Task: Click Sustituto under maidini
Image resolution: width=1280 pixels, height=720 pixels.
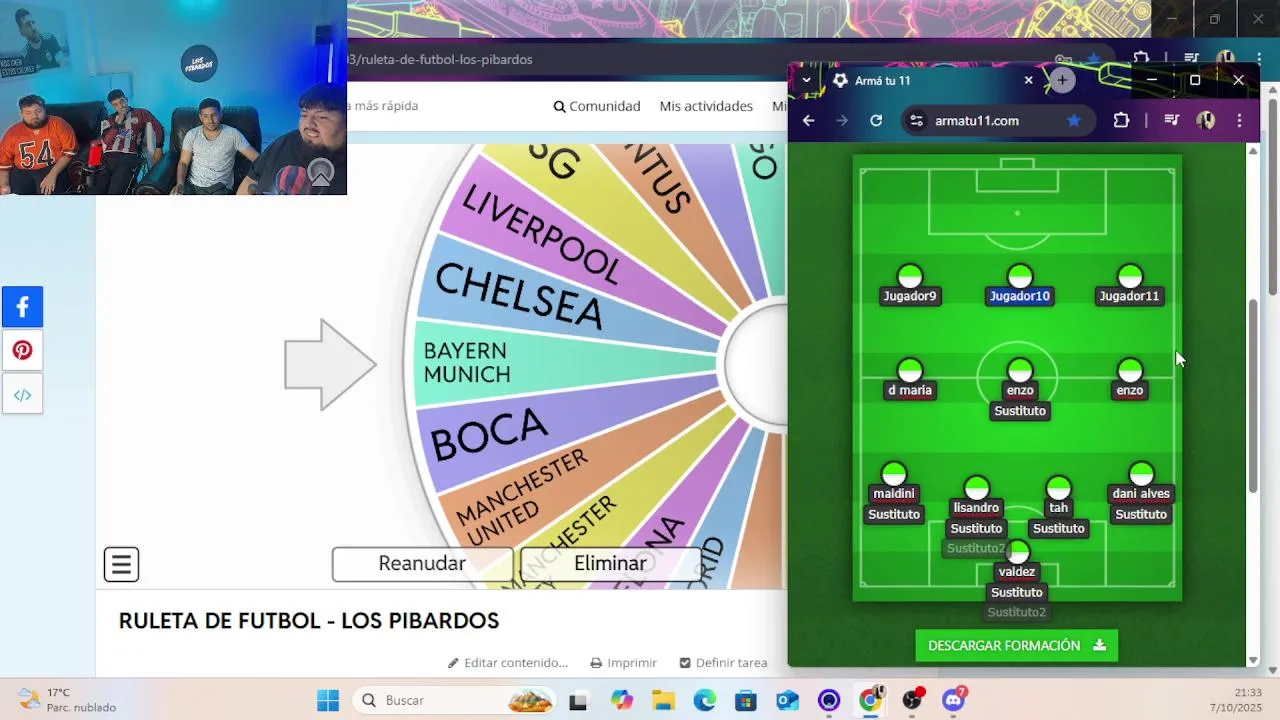Action: (893, 515)
